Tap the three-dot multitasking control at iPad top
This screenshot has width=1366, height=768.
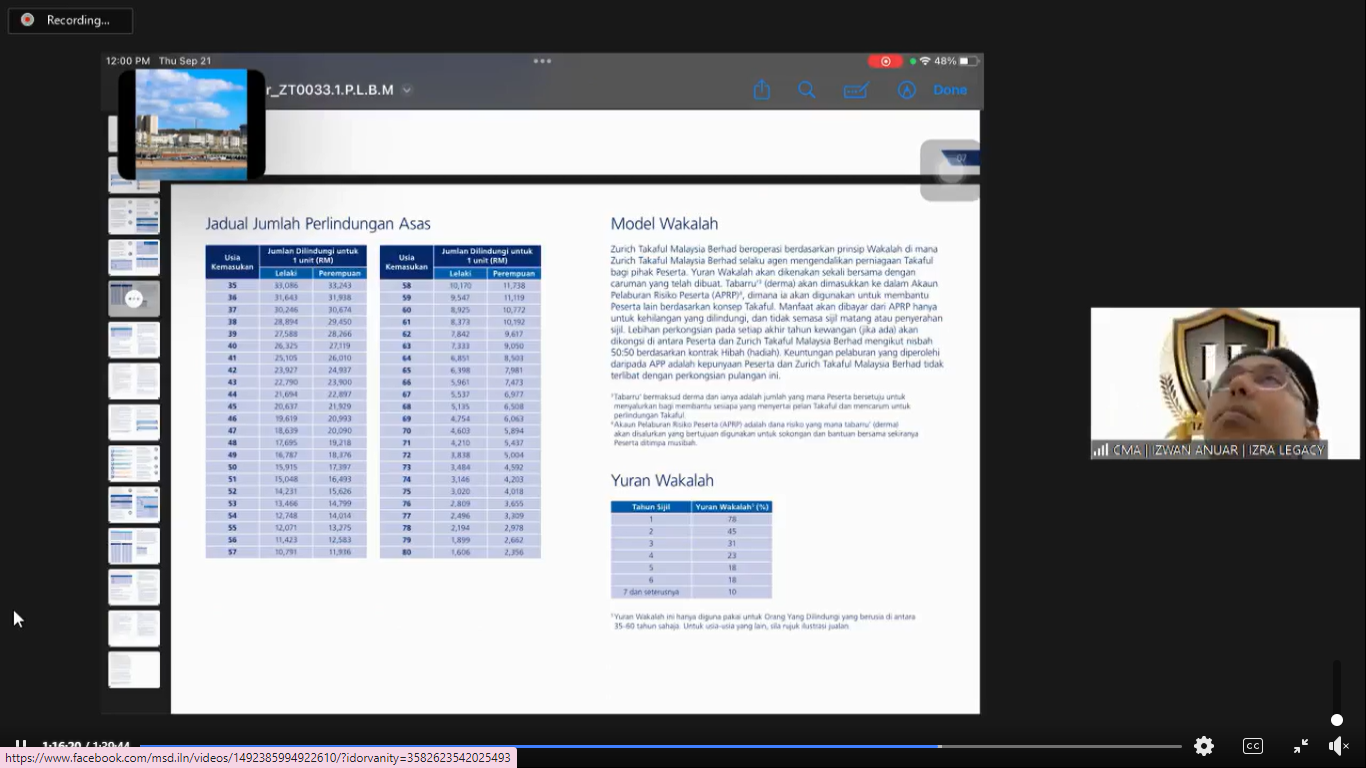[542, 61]
